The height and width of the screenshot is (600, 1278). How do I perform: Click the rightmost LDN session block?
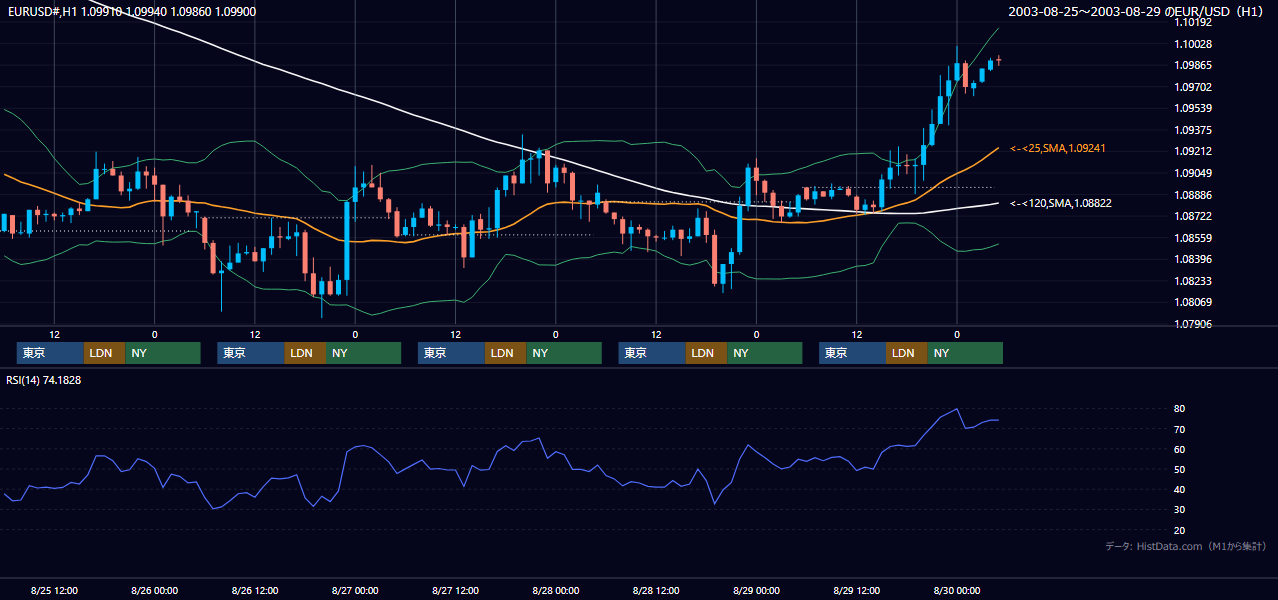[905, 353]
